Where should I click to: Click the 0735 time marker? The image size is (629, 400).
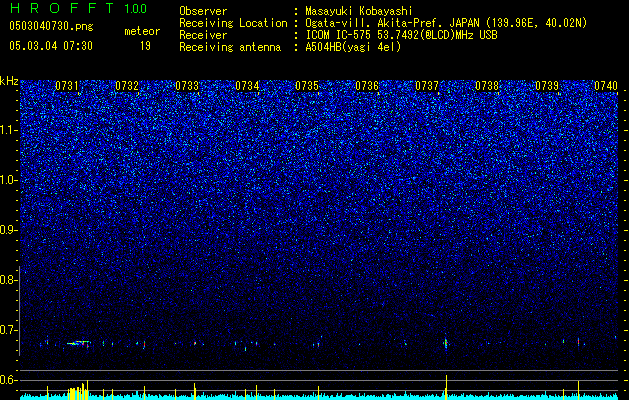(307, 86)
